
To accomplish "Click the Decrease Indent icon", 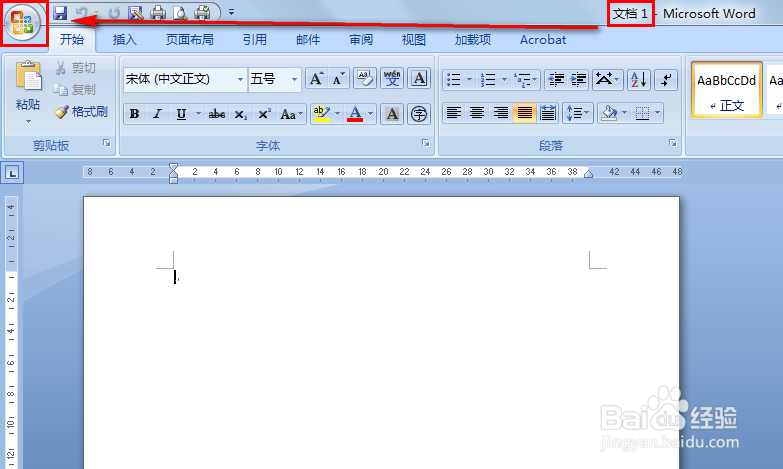I will click(x=556, y=79).
